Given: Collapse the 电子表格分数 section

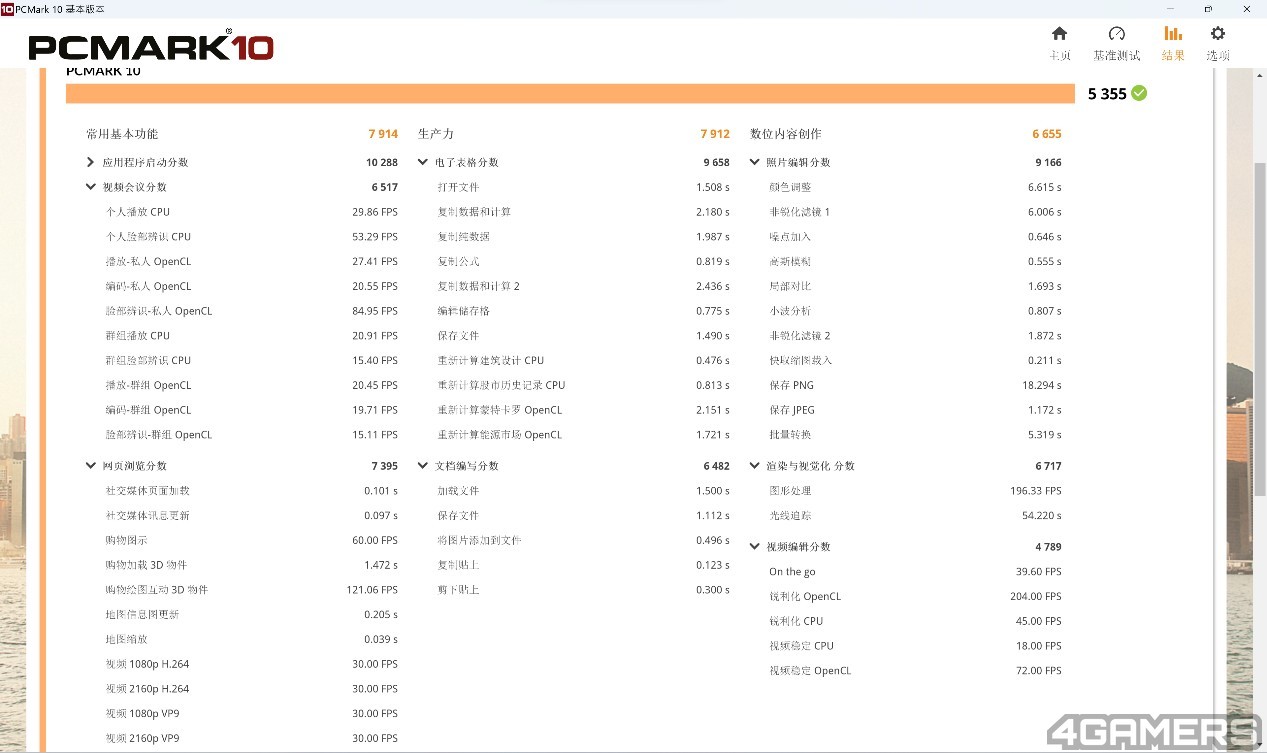Looking at the screenshot, I should 423,162.
